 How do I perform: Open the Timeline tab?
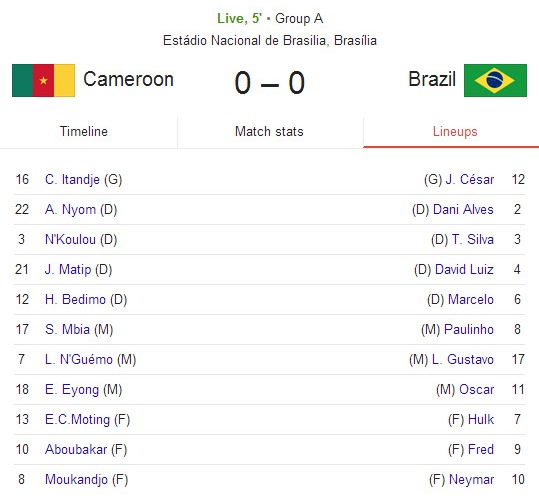tap(84, 132)
